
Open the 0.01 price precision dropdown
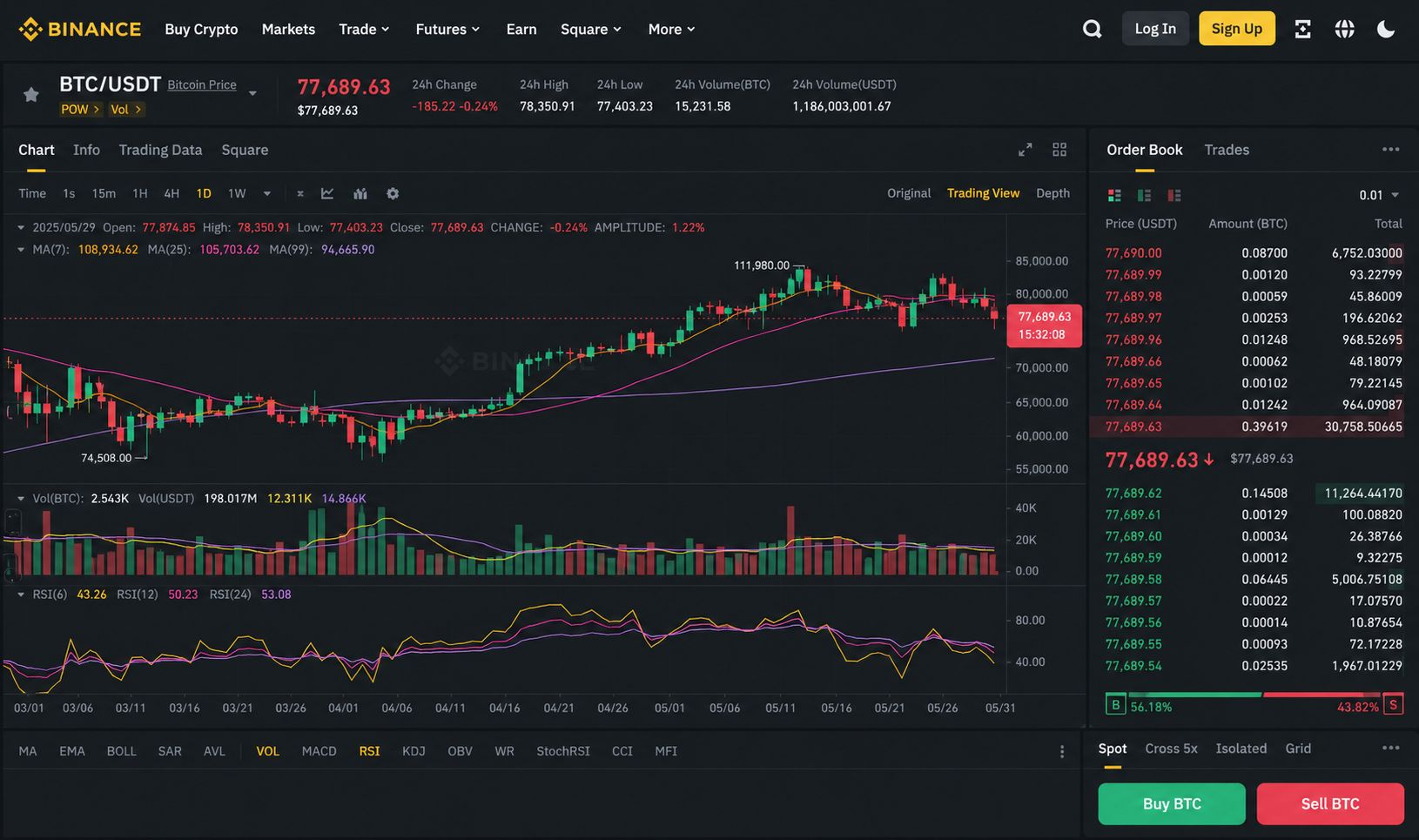tap(1379, 195)
